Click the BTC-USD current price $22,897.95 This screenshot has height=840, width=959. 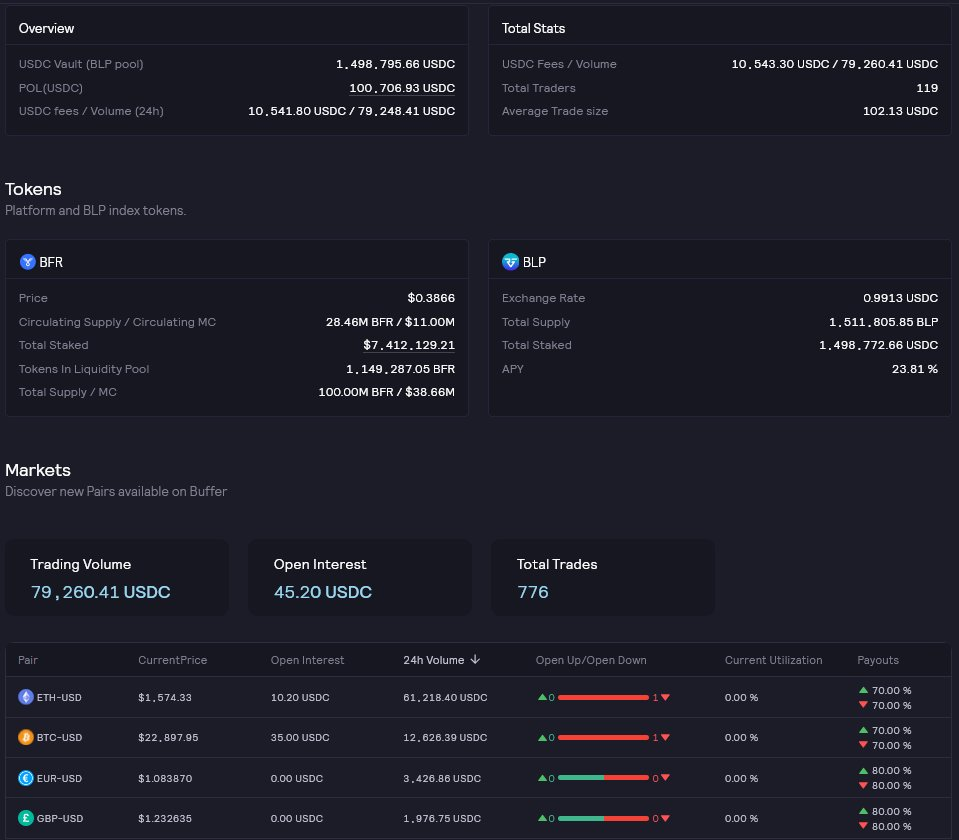pyautogui.click(x=168, y=737)
